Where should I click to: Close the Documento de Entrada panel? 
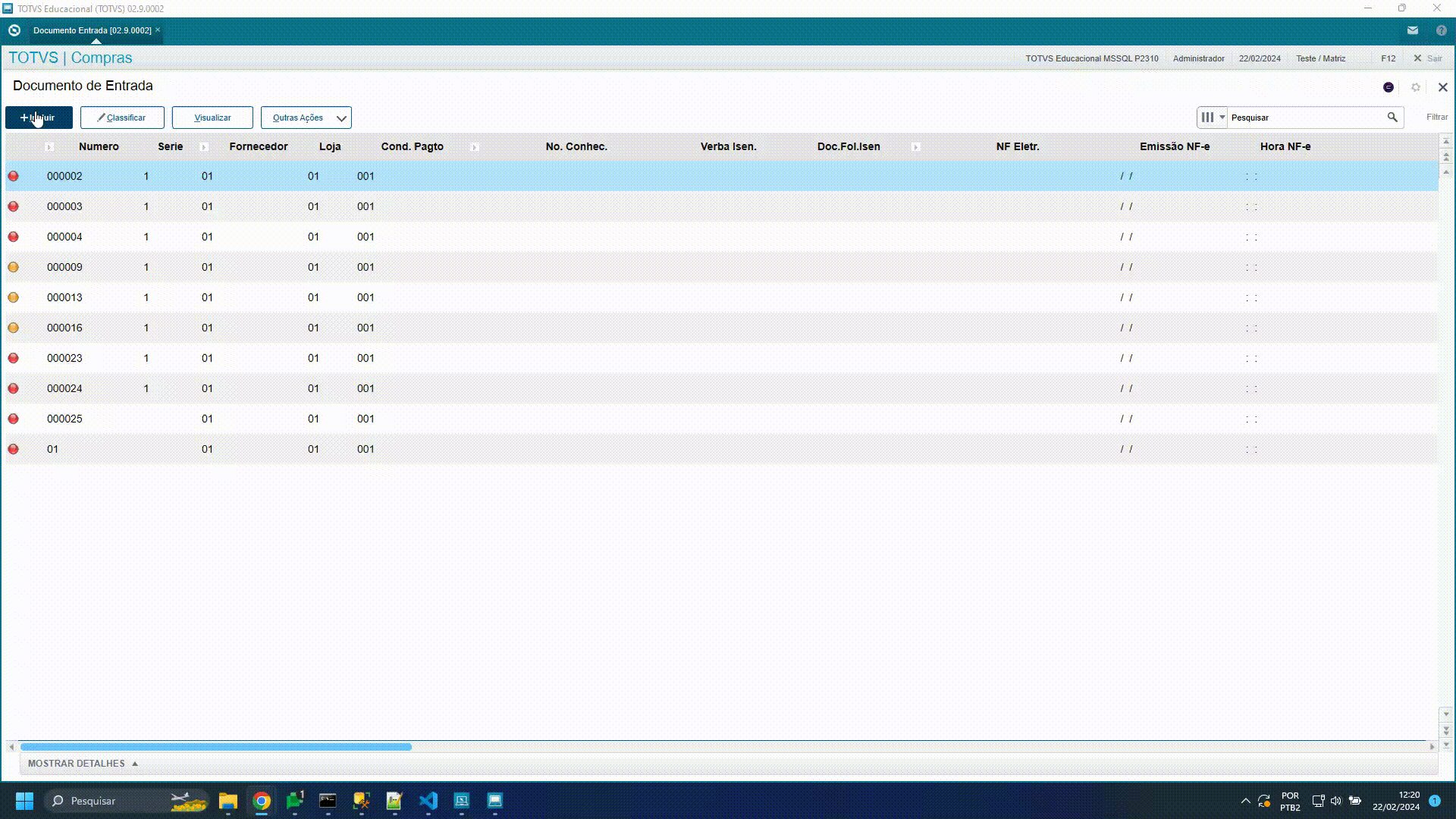(x=1442, y=87)
